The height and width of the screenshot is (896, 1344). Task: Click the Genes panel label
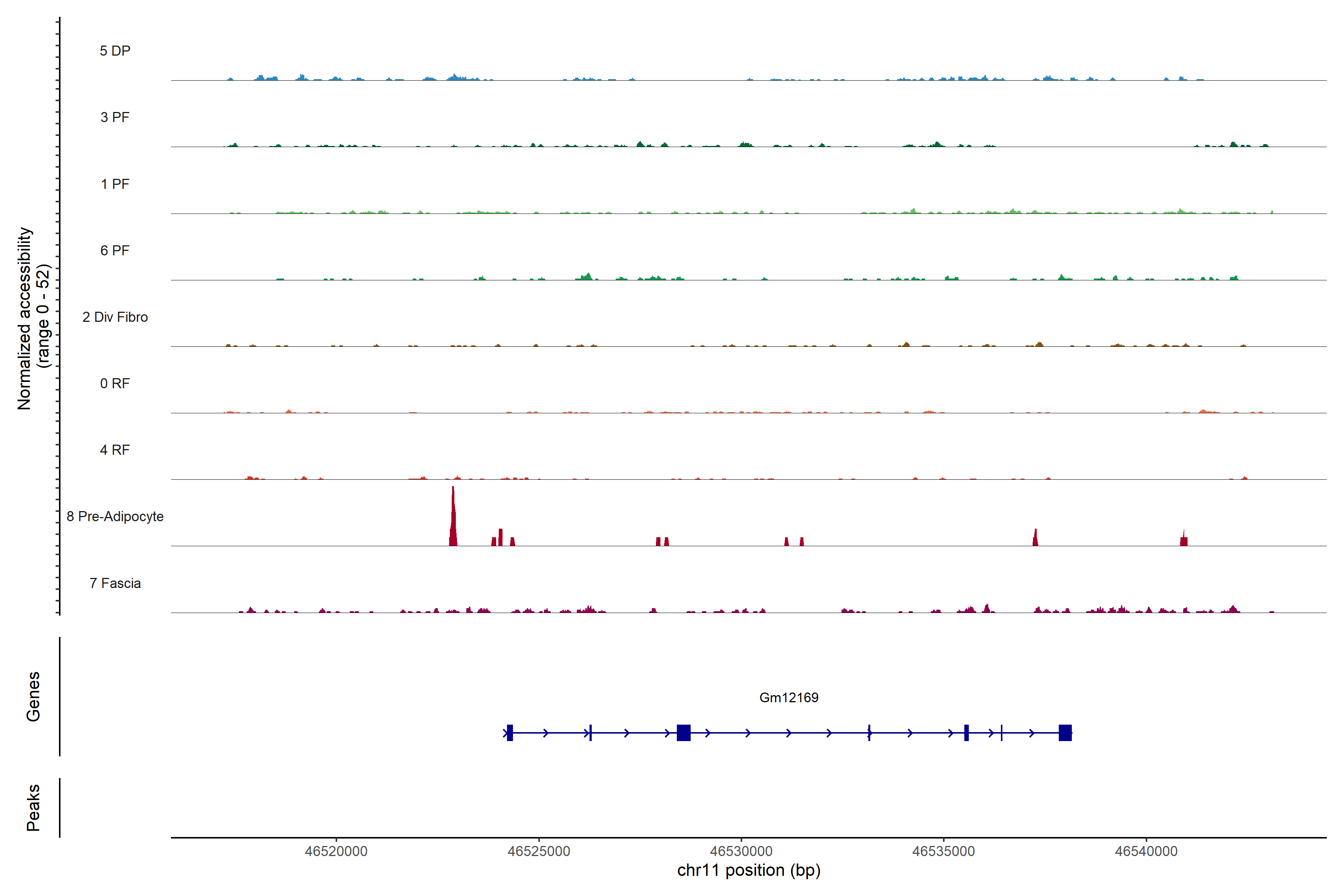33,696
